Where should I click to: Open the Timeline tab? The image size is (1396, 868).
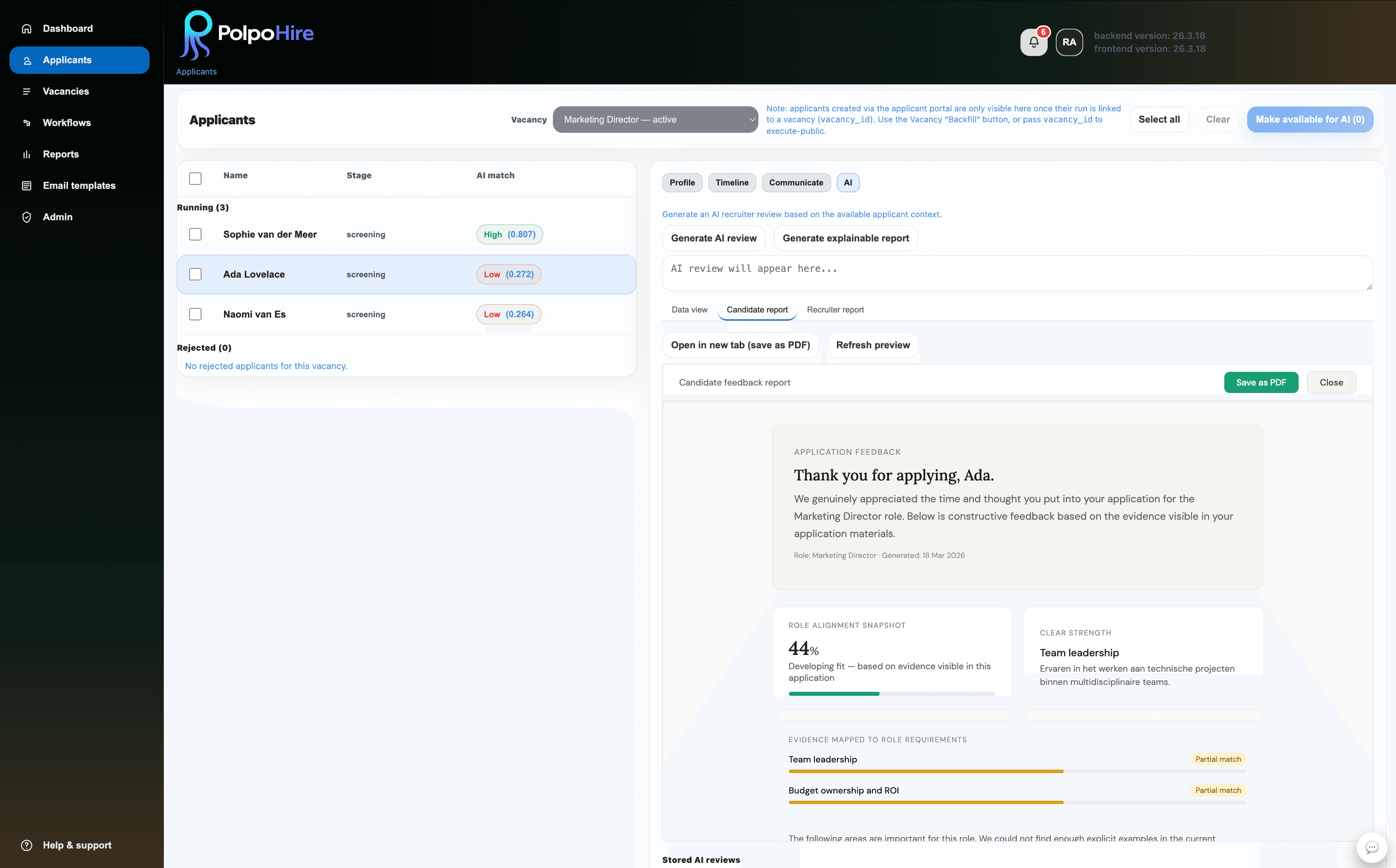point(731,182)
